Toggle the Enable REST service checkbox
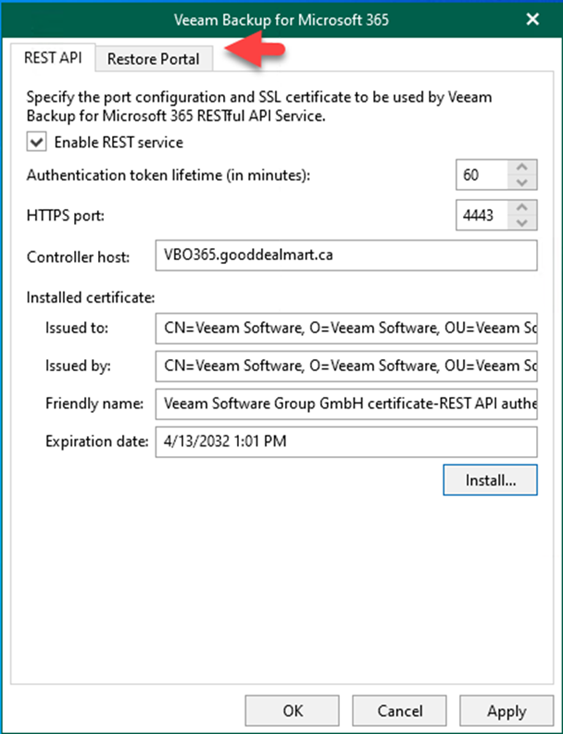Screen dimensions: 563x734 point(37,142)
